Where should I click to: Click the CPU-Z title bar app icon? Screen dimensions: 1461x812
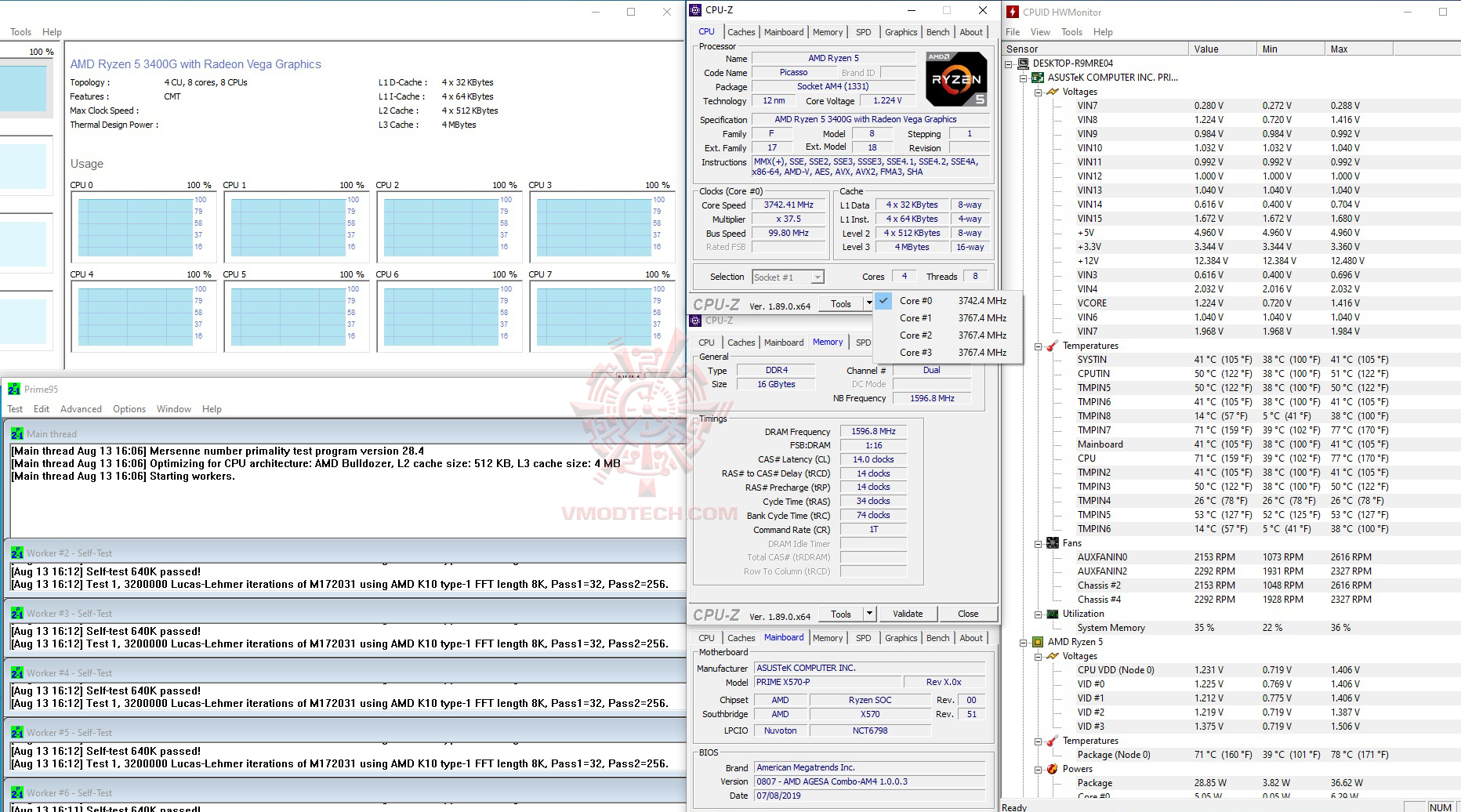pyautogui.click(x=695, y=10)
